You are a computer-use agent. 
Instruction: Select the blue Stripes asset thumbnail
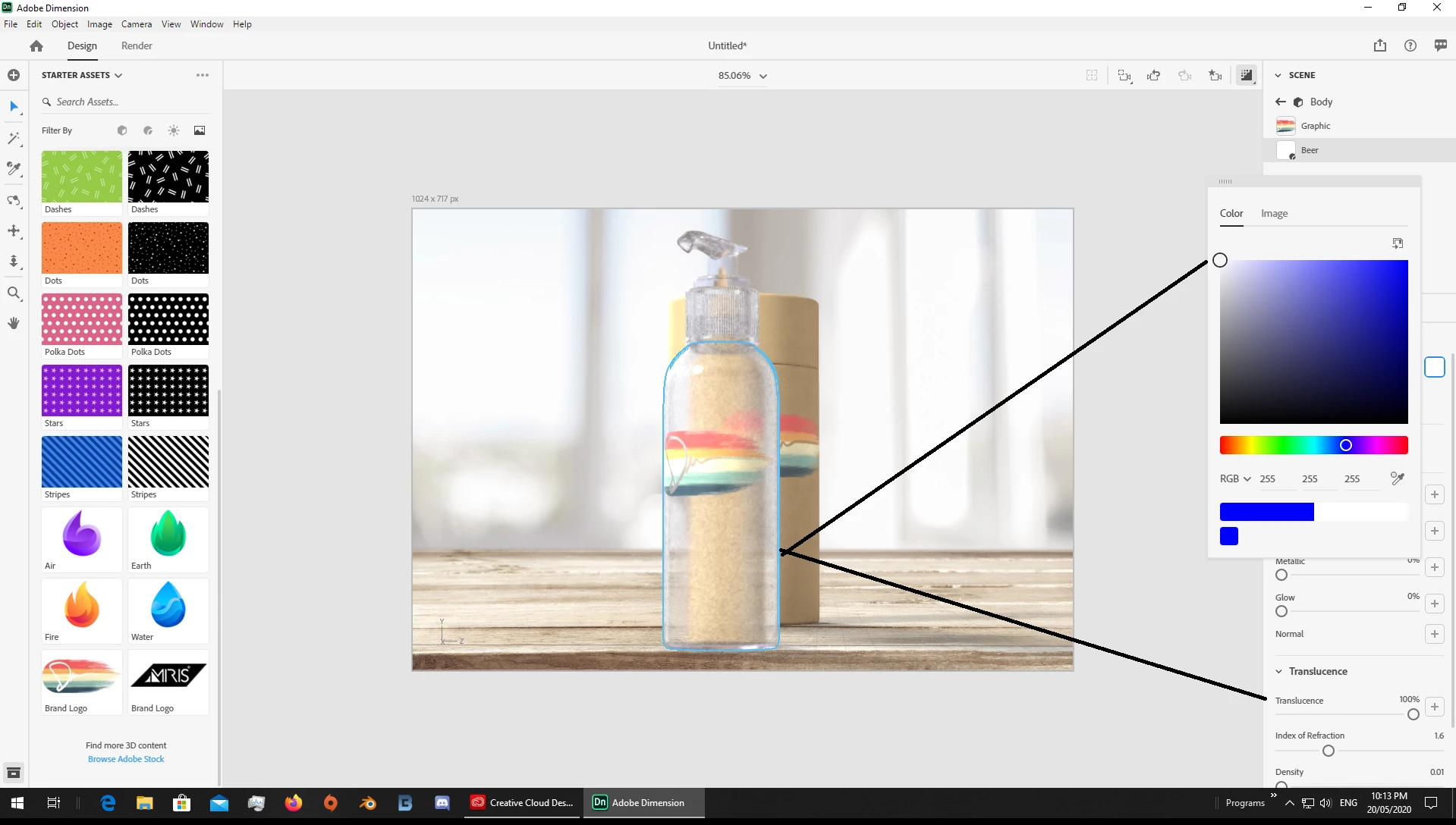click(82, 462)
